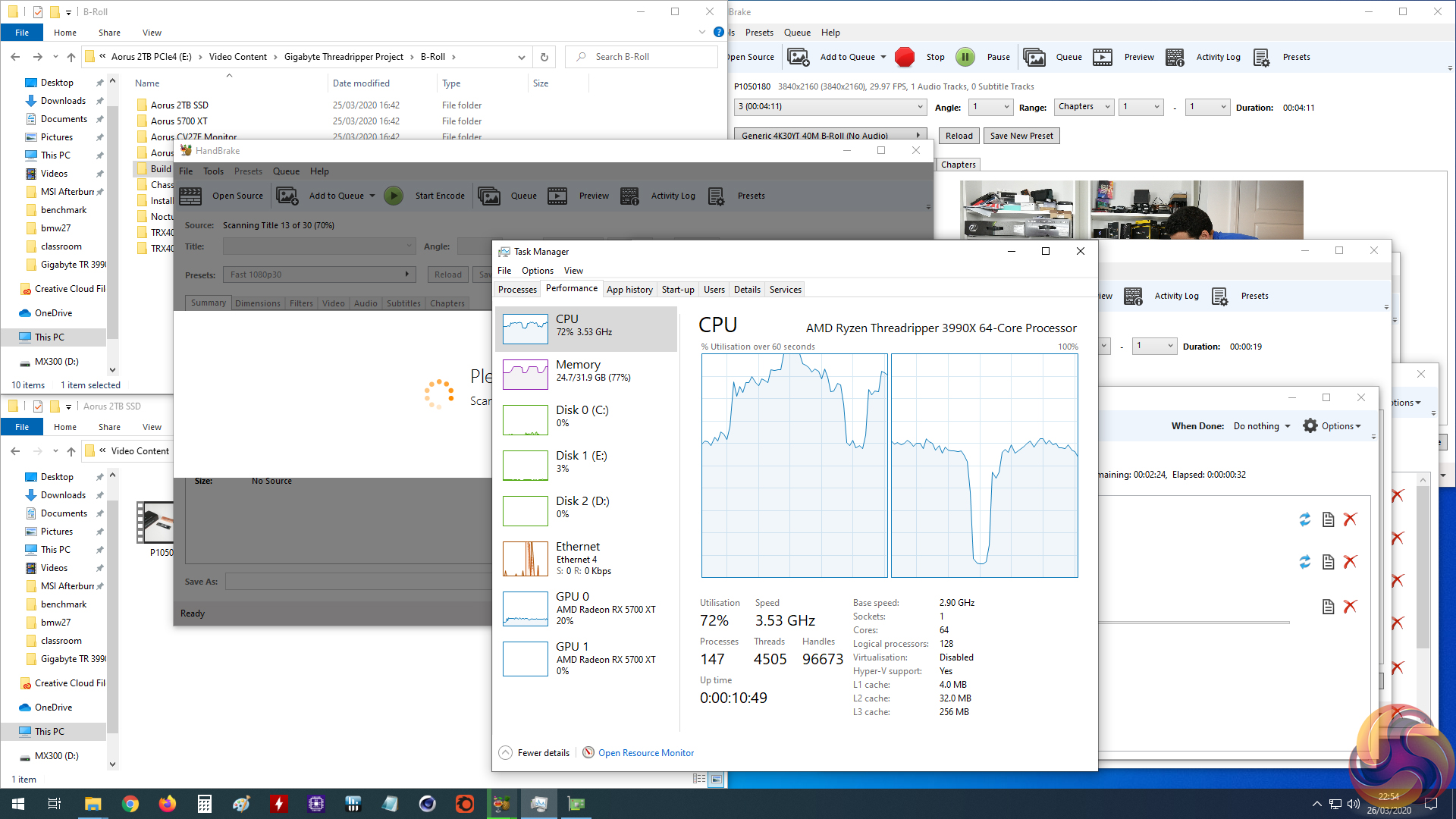Refresh the B-Roll folder in Explorer
The width and height of the screenshot is (1456, 819).
click(x=544, y=57)
